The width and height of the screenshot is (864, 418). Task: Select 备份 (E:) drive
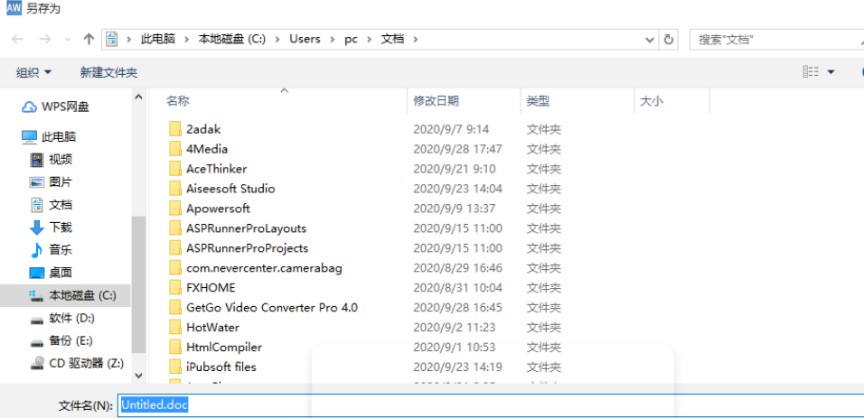tap(61, 341)
